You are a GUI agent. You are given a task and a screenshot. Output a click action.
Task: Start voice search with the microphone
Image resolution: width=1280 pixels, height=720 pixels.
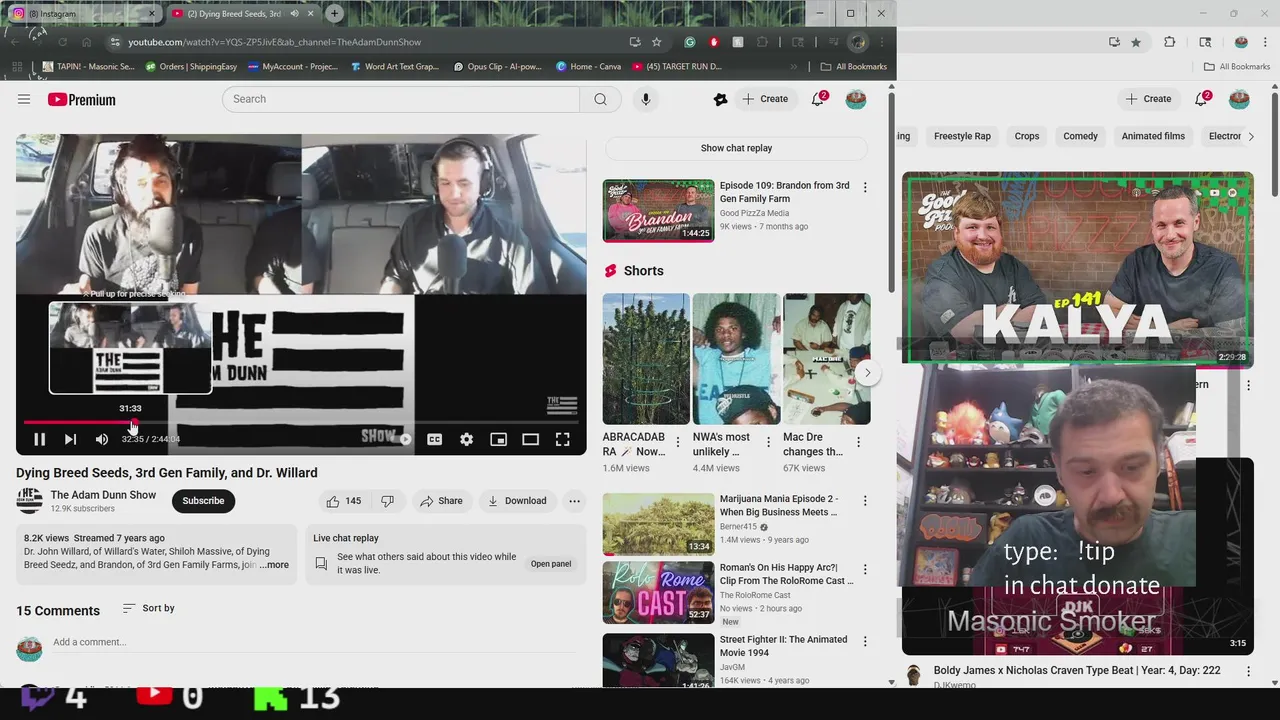[645, 99]
